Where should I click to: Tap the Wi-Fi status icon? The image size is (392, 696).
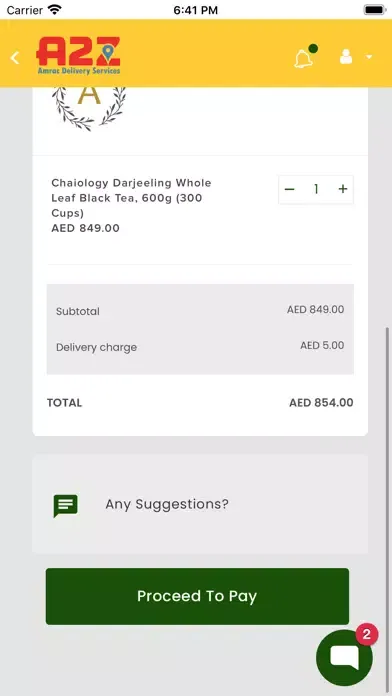tap(55, 10)
